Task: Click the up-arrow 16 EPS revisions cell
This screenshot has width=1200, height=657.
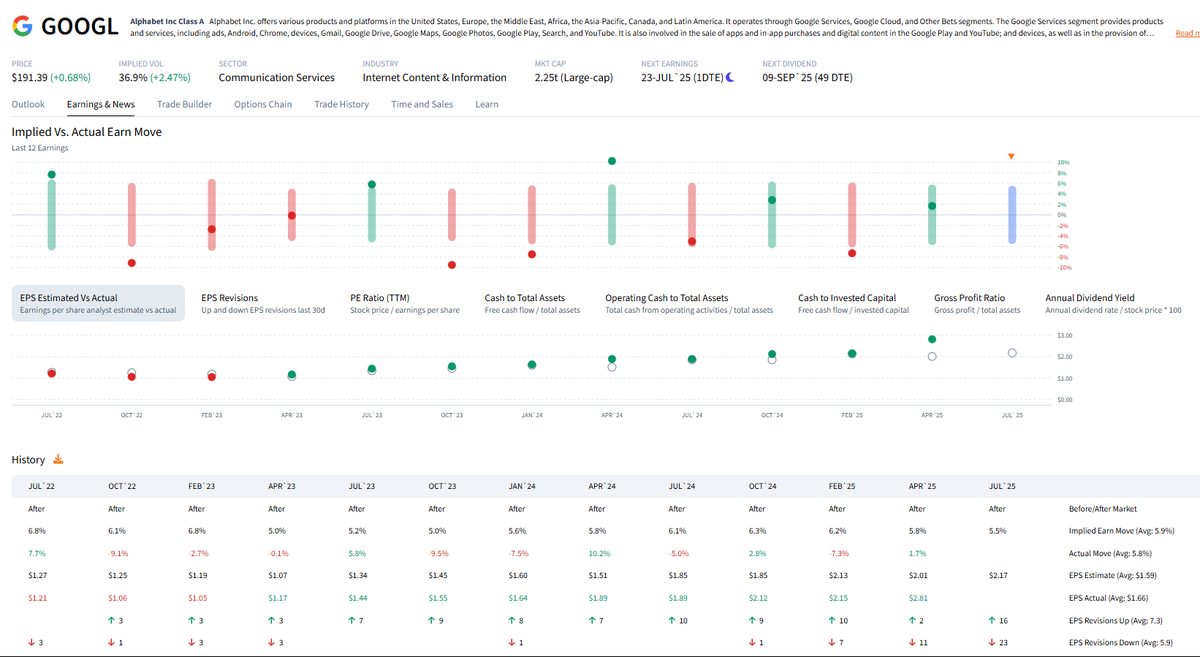Action: tap(998, 620)
